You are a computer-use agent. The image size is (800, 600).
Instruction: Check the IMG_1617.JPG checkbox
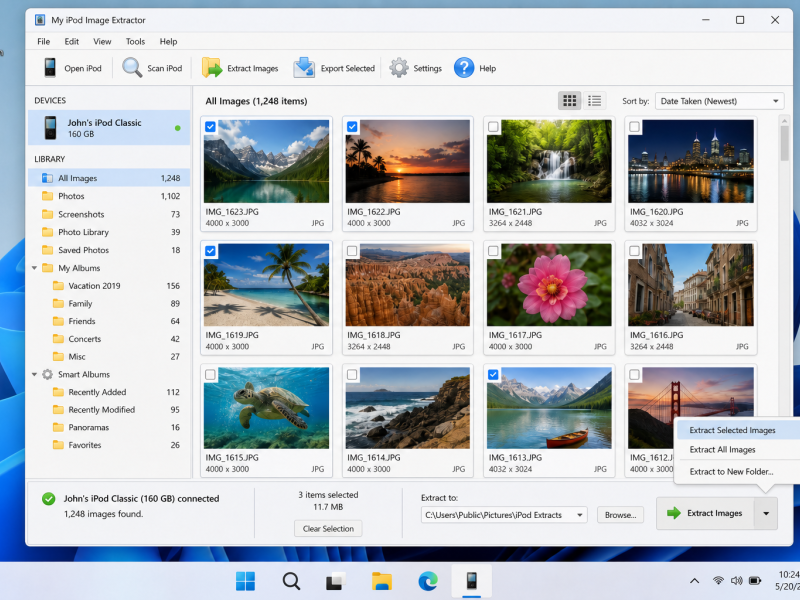pos(493,251)
